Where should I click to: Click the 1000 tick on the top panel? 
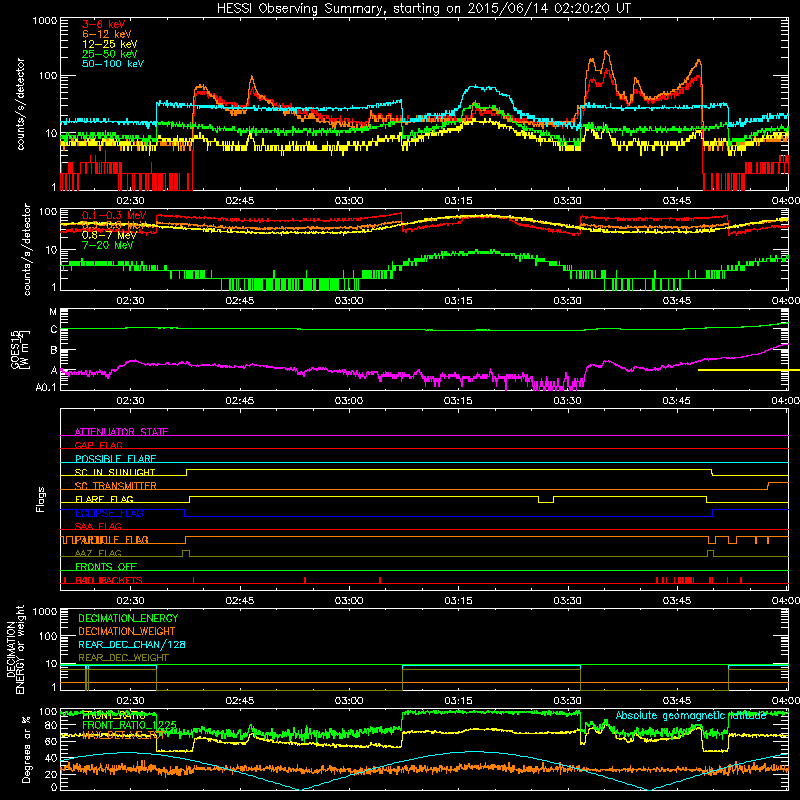click(45, 21)
